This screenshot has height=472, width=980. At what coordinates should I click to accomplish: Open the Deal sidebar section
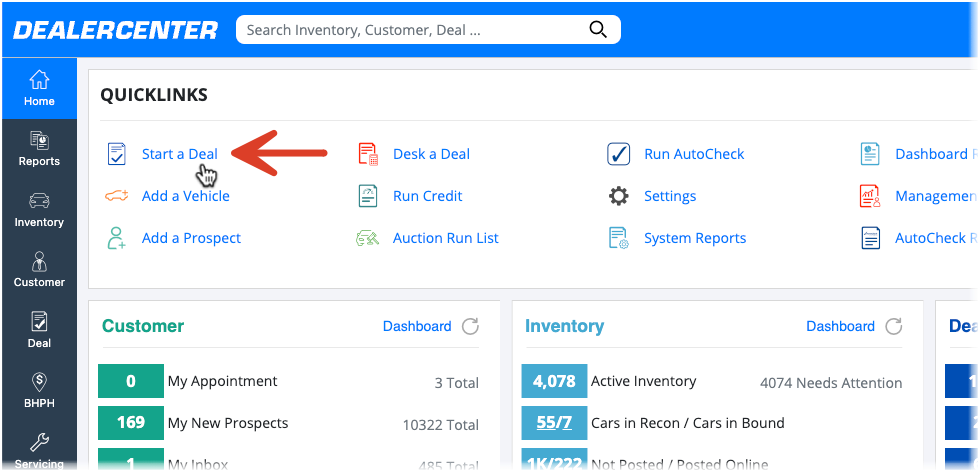(39, 331)
